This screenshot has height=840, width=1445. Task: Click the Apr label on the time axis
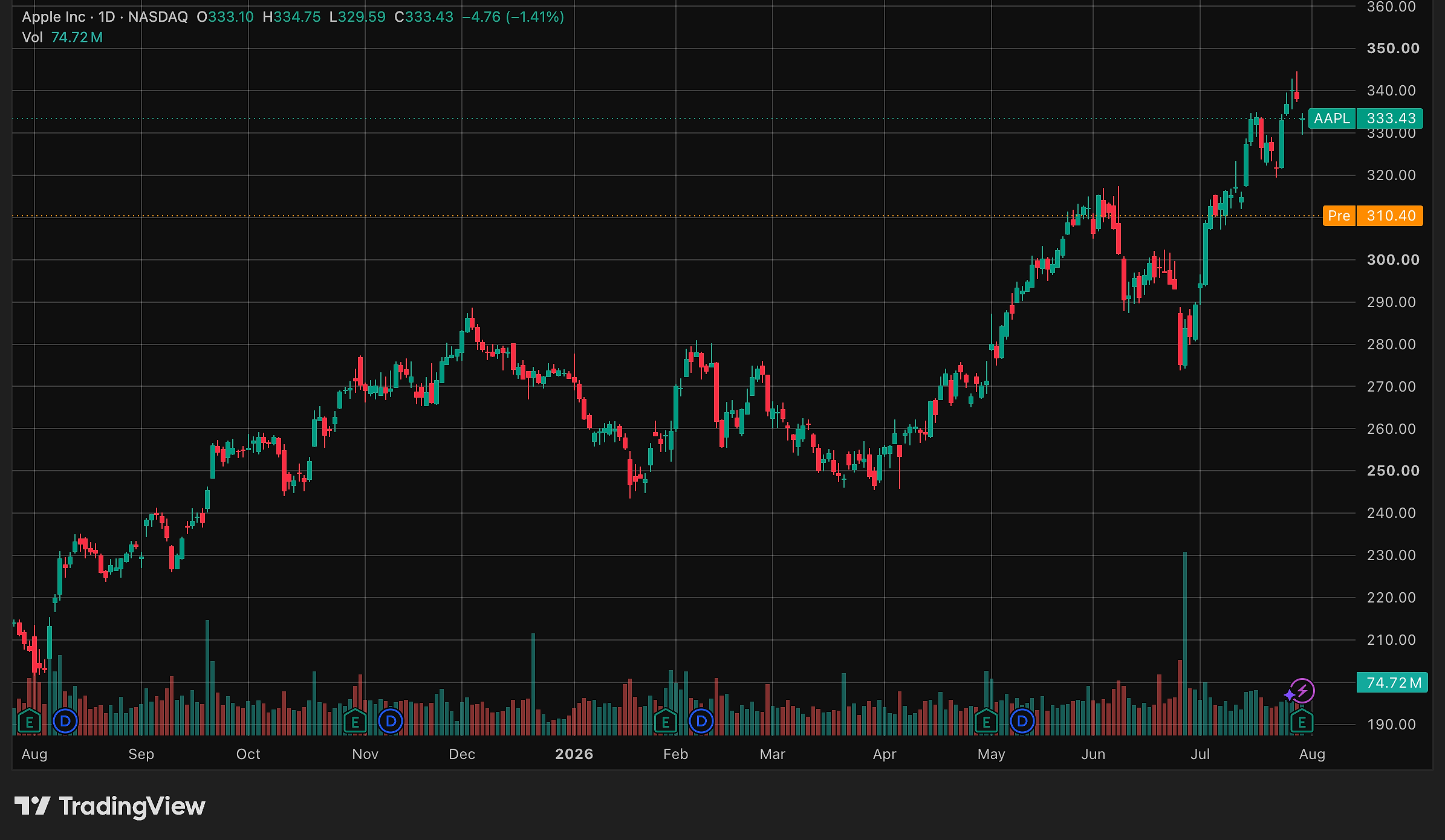coord(885,754)
